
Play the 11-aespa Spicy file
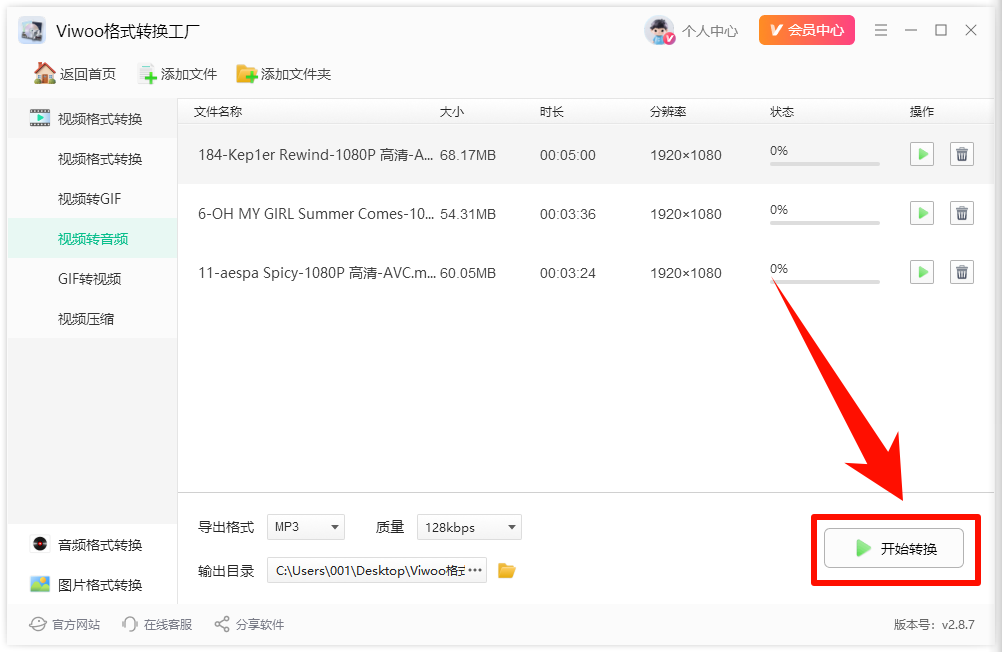[921, 272]
